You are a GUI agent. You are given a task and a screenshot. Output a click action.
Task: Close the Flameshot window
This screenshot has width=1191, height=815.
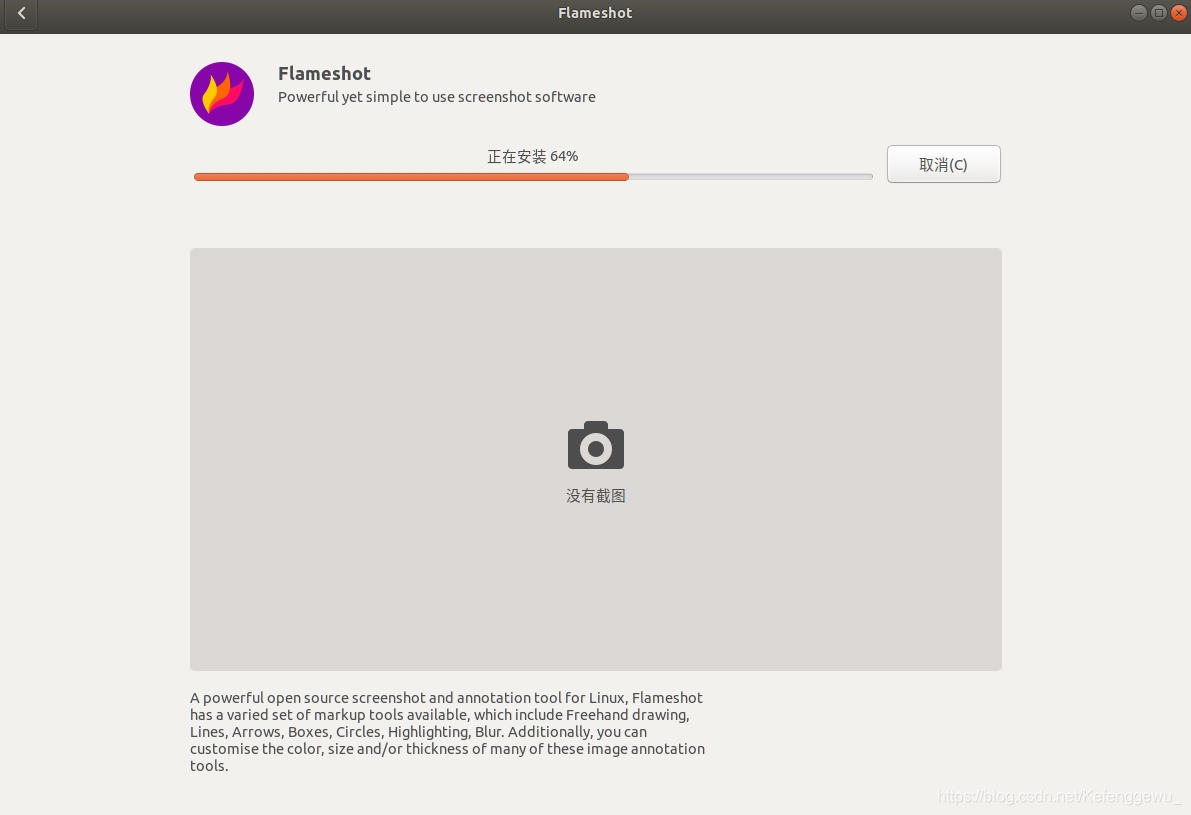(1179, 13)
